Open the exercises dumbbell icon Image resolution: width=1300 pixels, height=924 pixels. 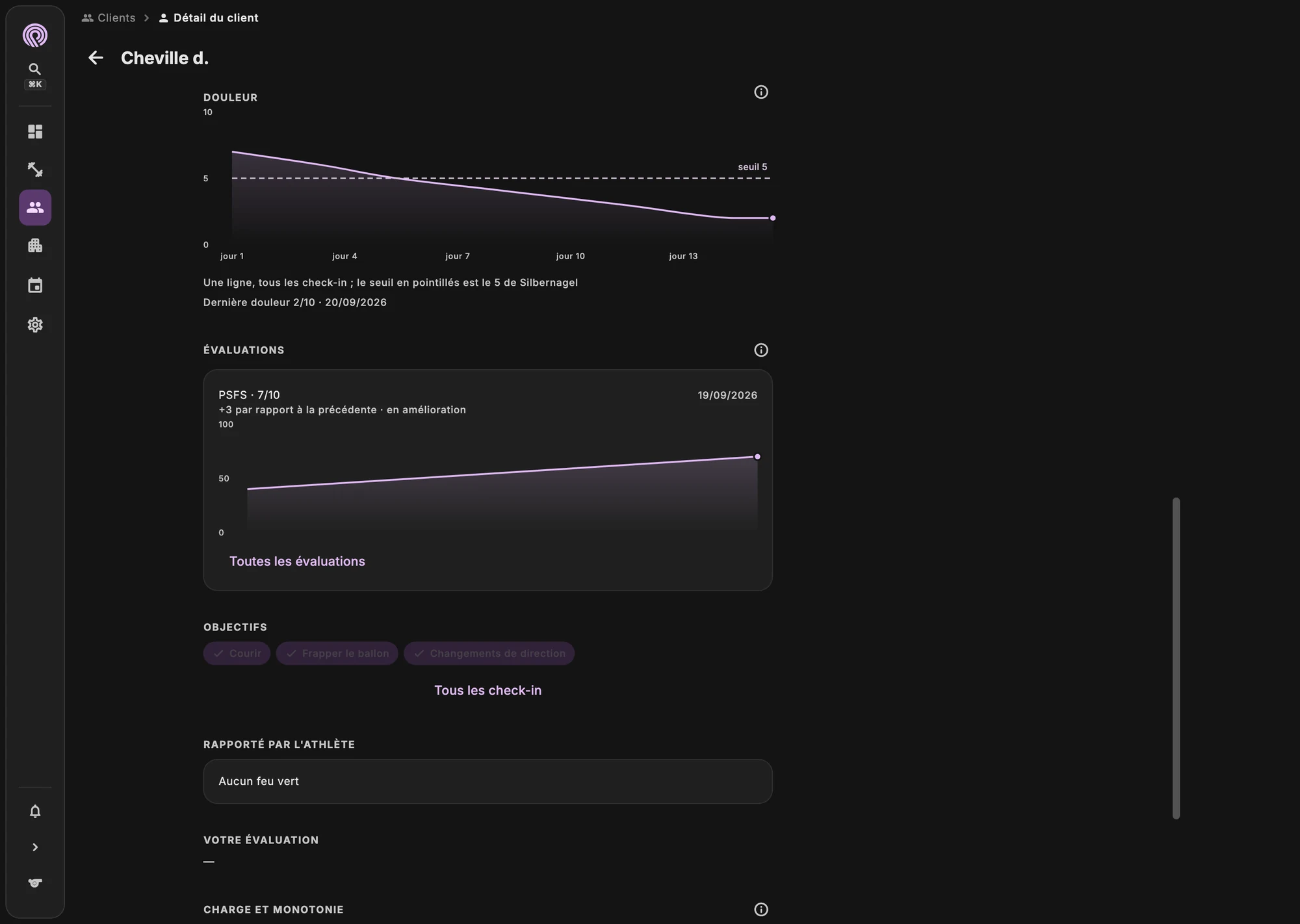(35, 170)
